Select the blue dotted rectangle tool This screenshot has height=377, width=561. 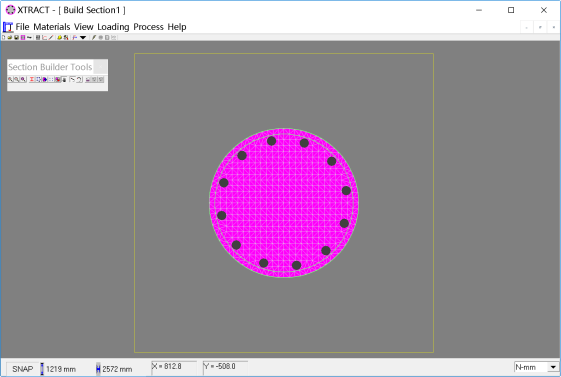pos(39,79)
